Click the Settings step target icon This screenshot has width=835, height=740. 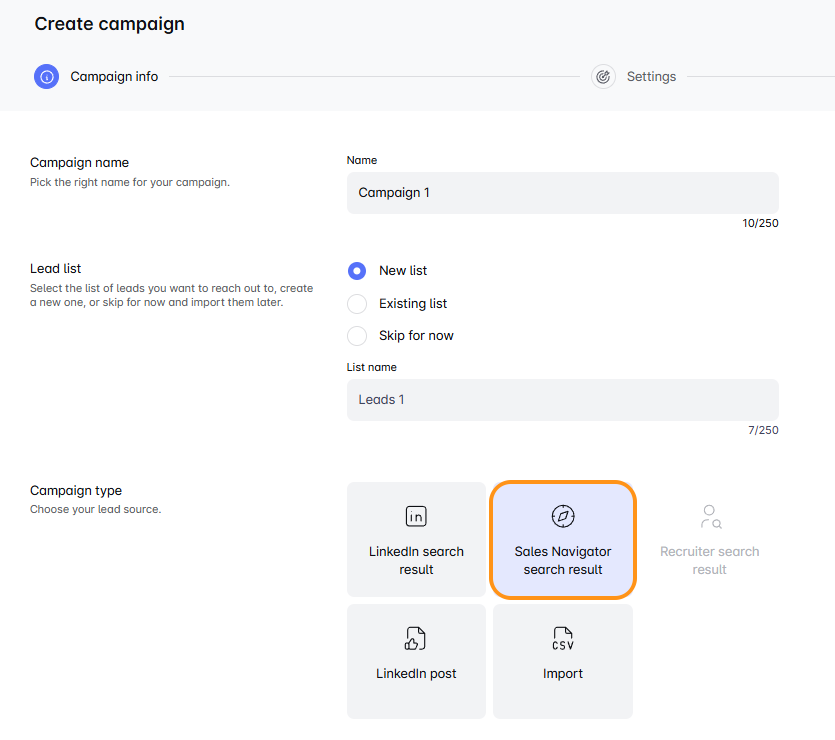(x=603, y=77)
